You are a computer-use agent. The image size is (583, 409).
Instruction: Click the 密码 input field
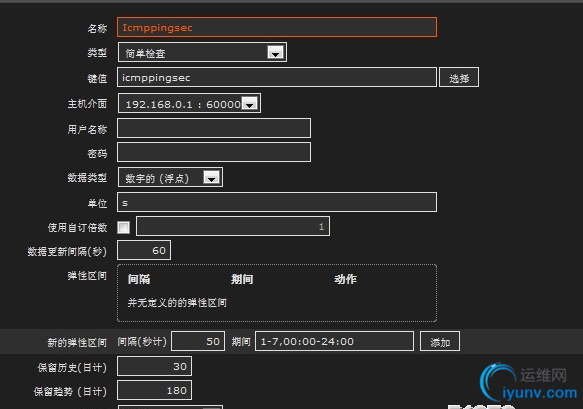(214, 152)
